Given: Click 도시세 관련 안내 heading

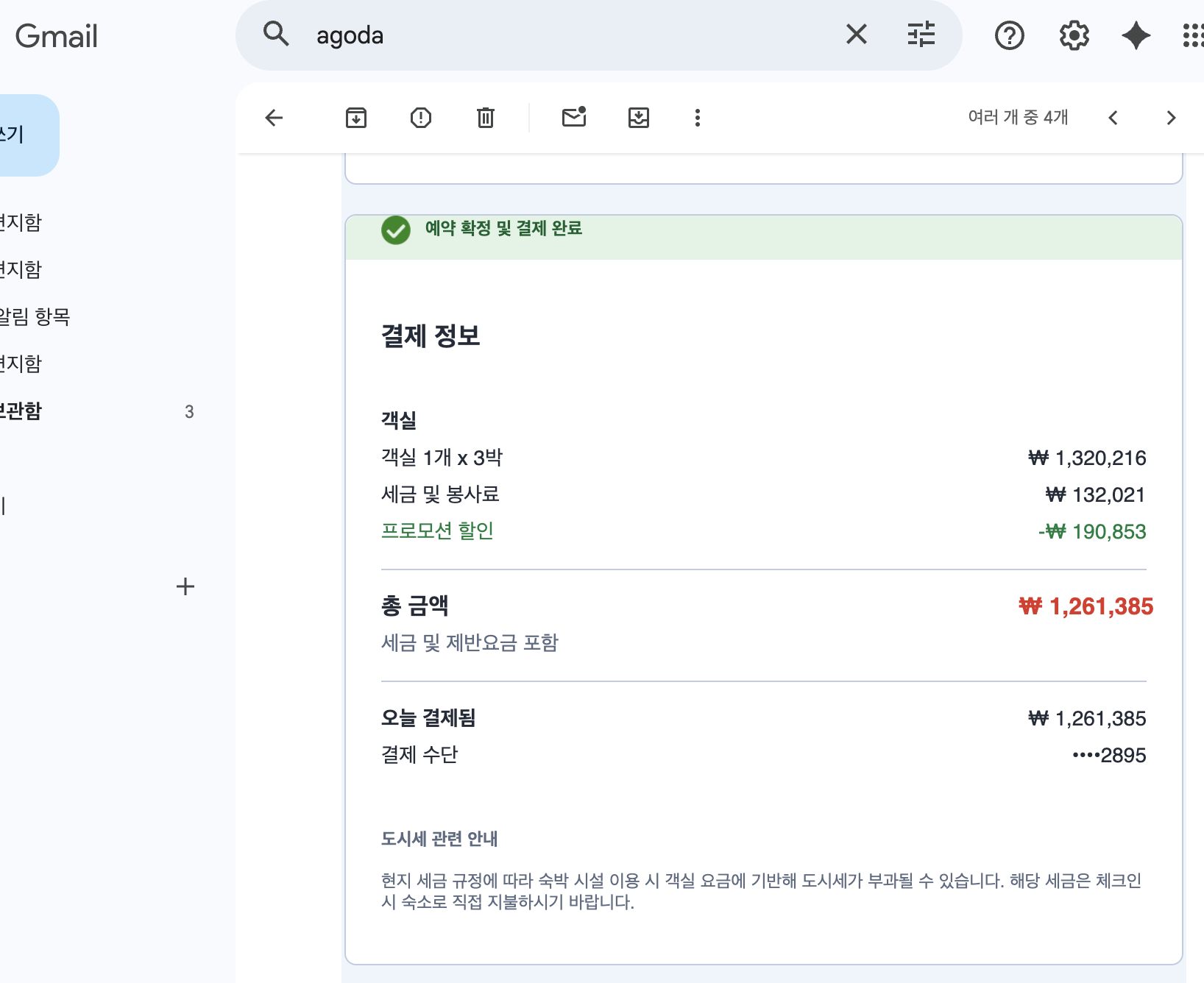Looking at the screenshot, I should point(439,839).
